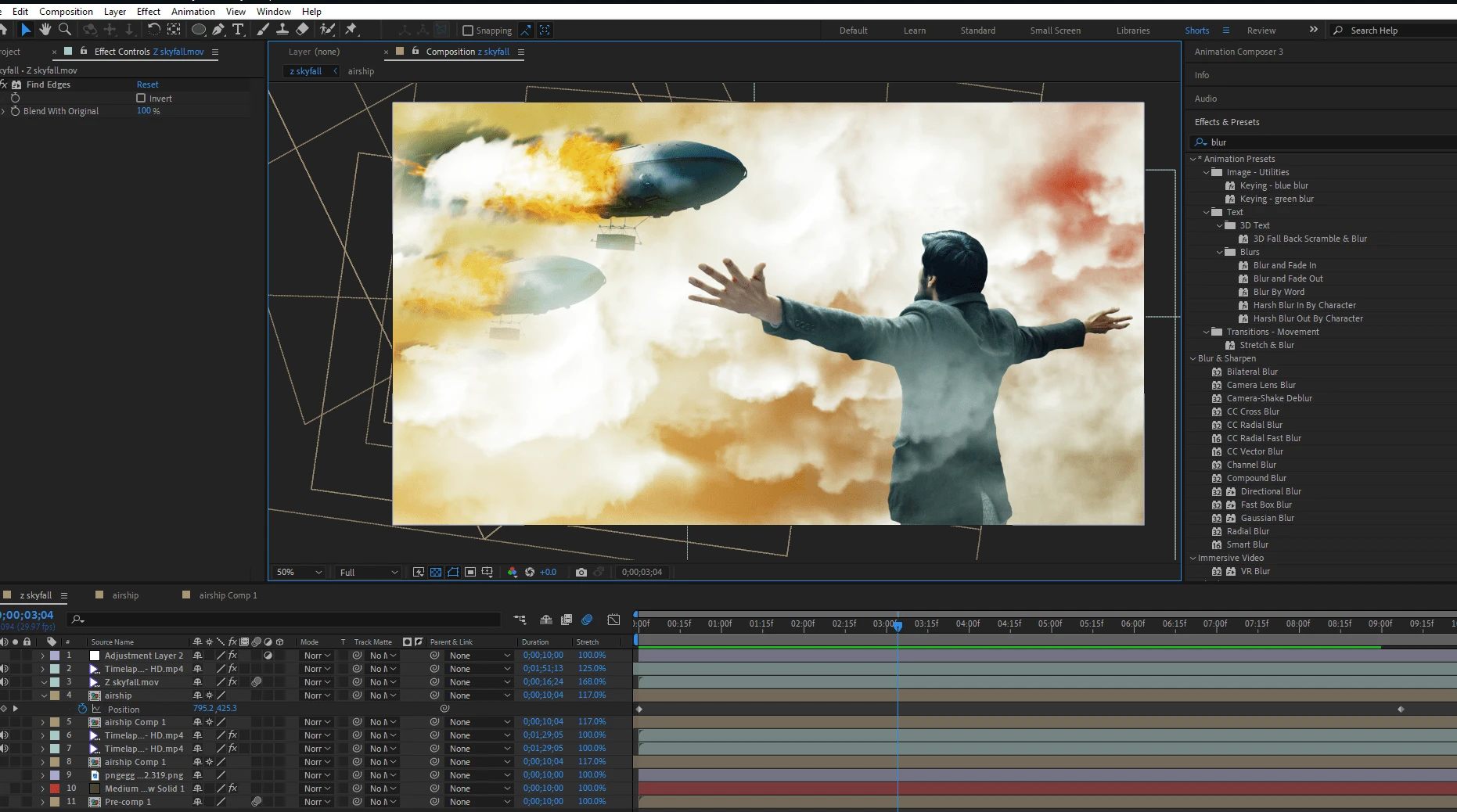
Task: Select the Rotation tool
Action: pos(153,30)
